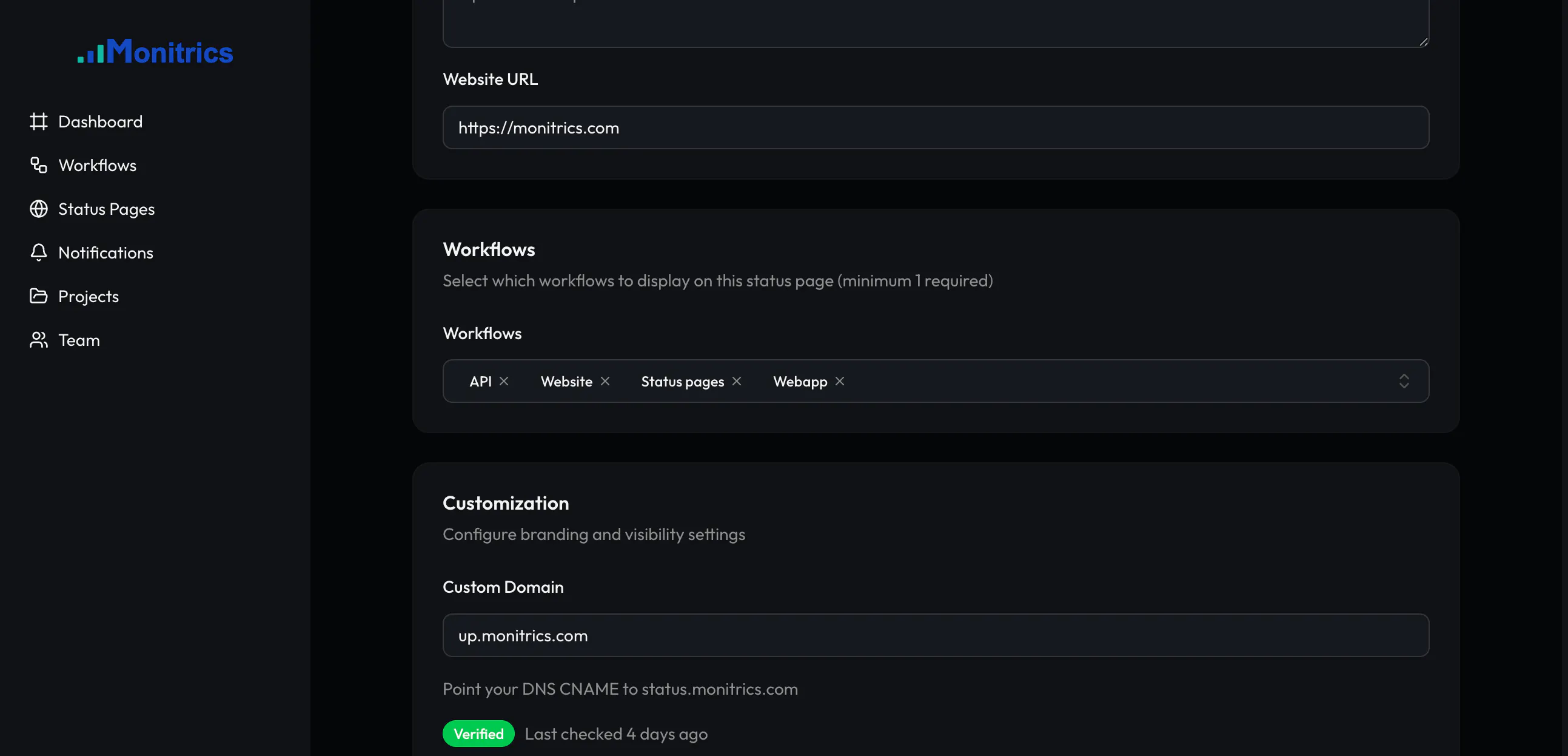The image size is (1568, 756).
Task: Click the Status Pages globe icon
Action: pyautogui.click(x=38, y=209)
